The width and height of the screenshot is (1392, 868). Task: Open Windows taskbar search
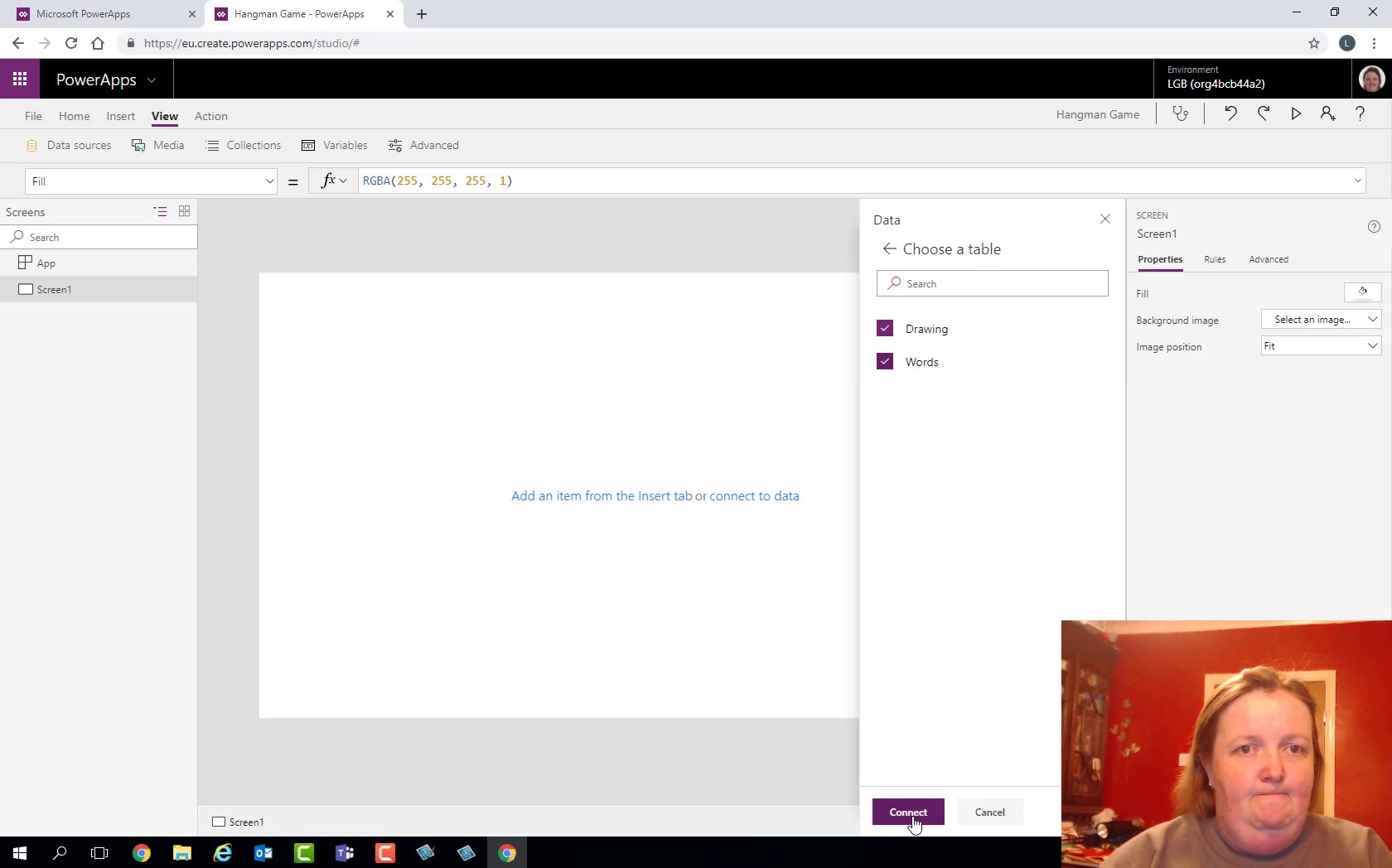tap(60, 852)
